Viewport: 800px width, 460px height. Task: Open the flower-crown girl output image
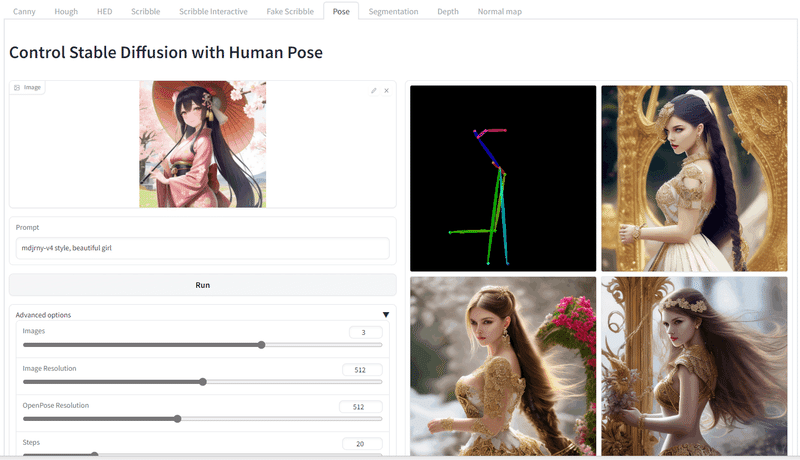pyautogui.click(x=694, y=366)
